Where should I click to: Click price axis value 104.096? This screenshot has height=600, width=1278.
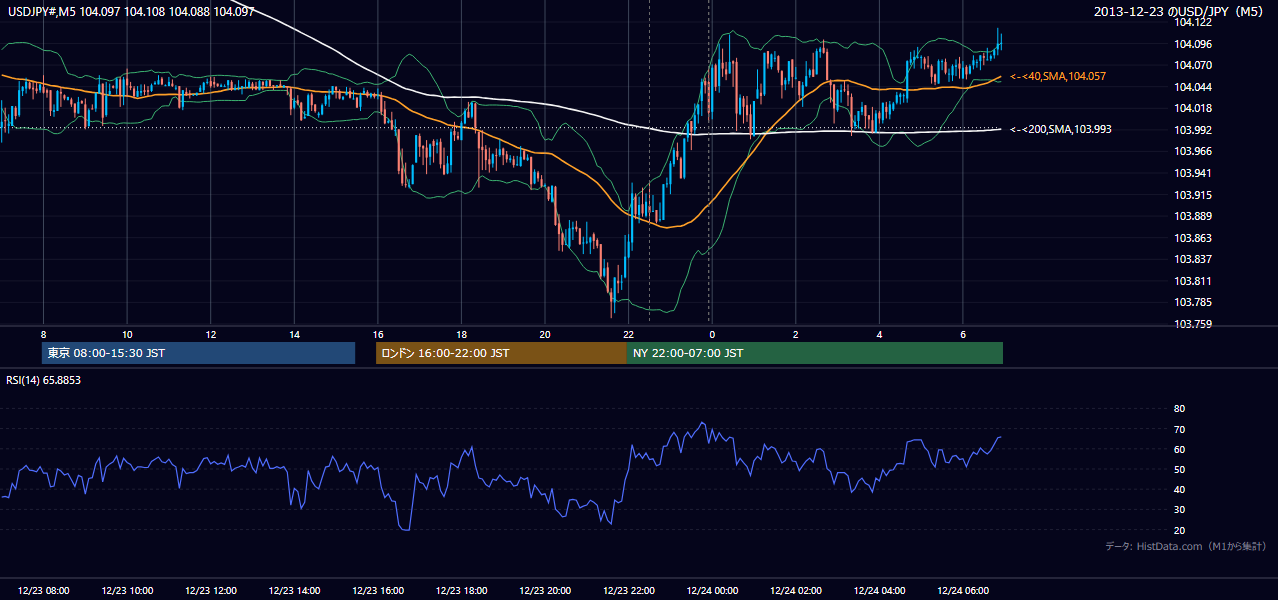[1193, 44]
